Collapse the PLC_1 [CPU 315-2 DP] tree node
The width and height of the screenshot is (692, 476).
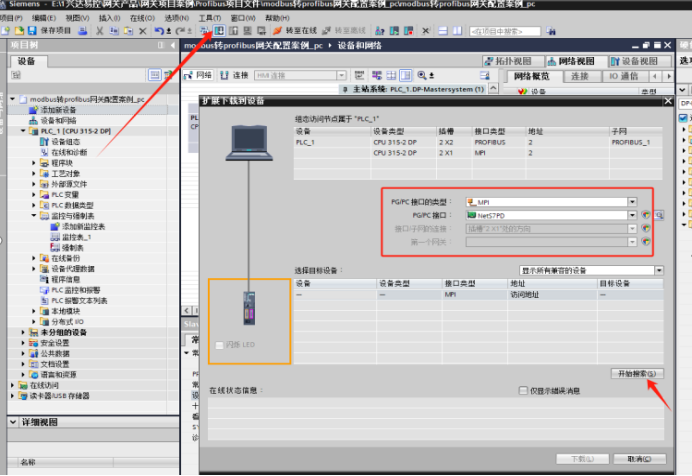click(23, 131)
